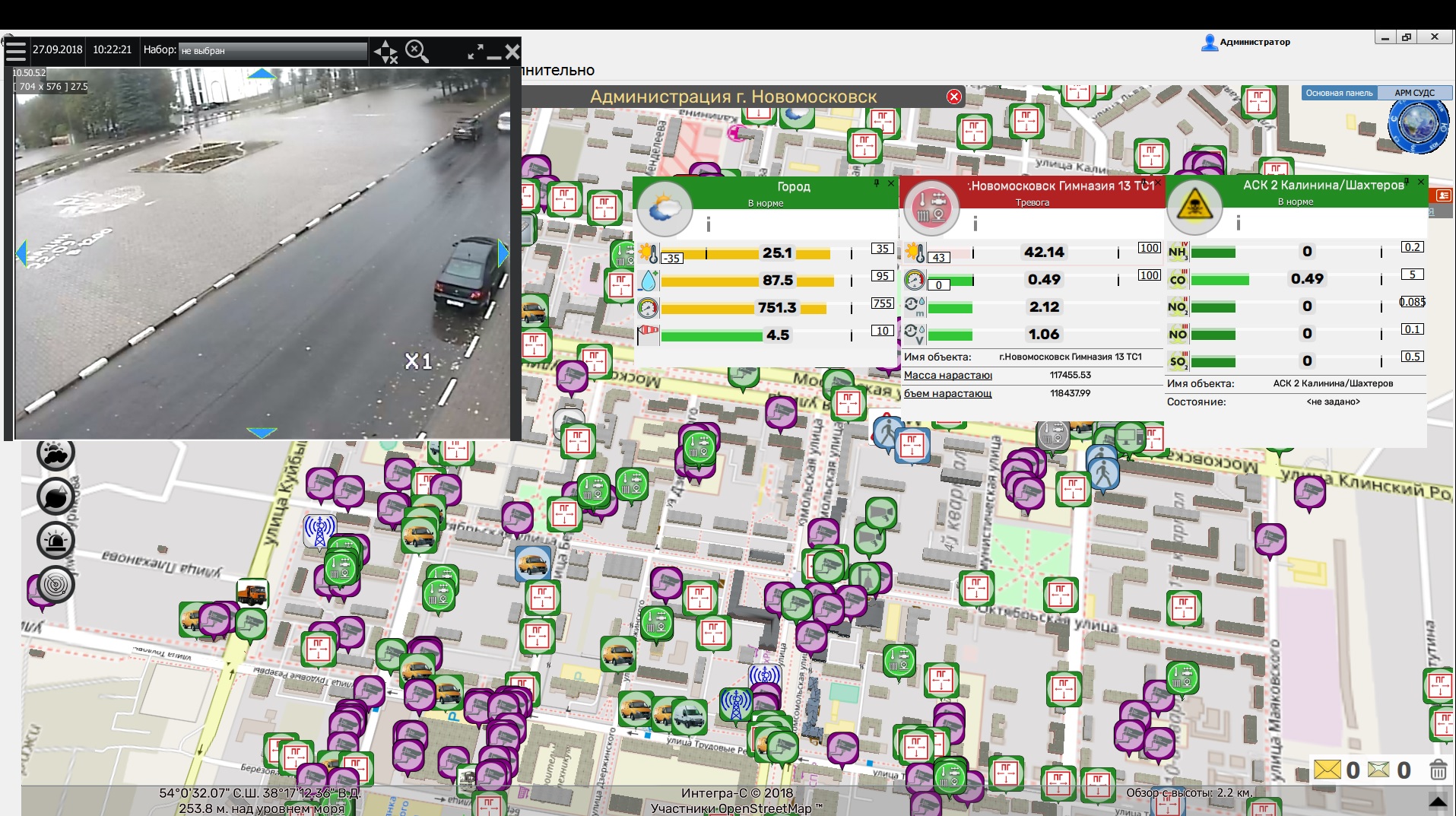Pan camera view down with blue arrow
This screenshot has height=816, width=1456.
tap(262, 433)
